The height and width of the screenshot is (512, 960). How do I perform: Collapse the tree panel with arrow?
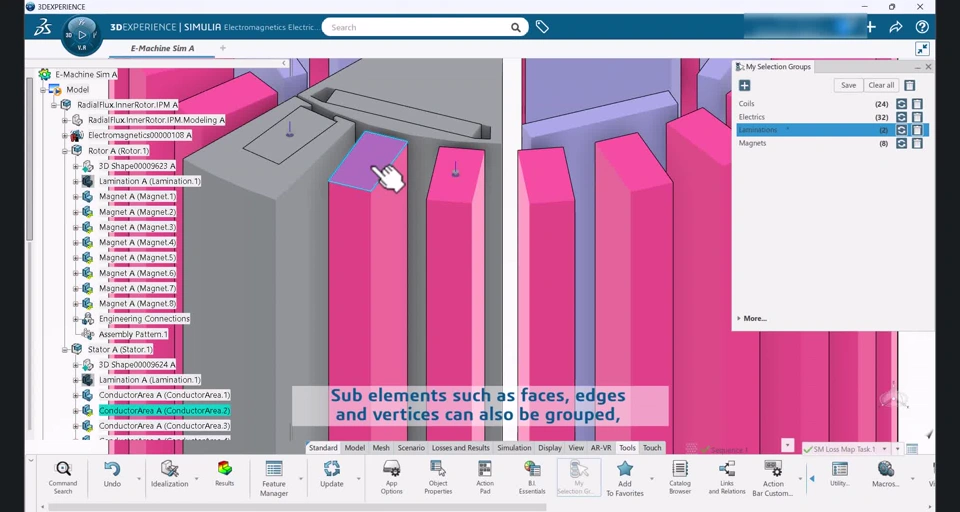pos(283,63)
